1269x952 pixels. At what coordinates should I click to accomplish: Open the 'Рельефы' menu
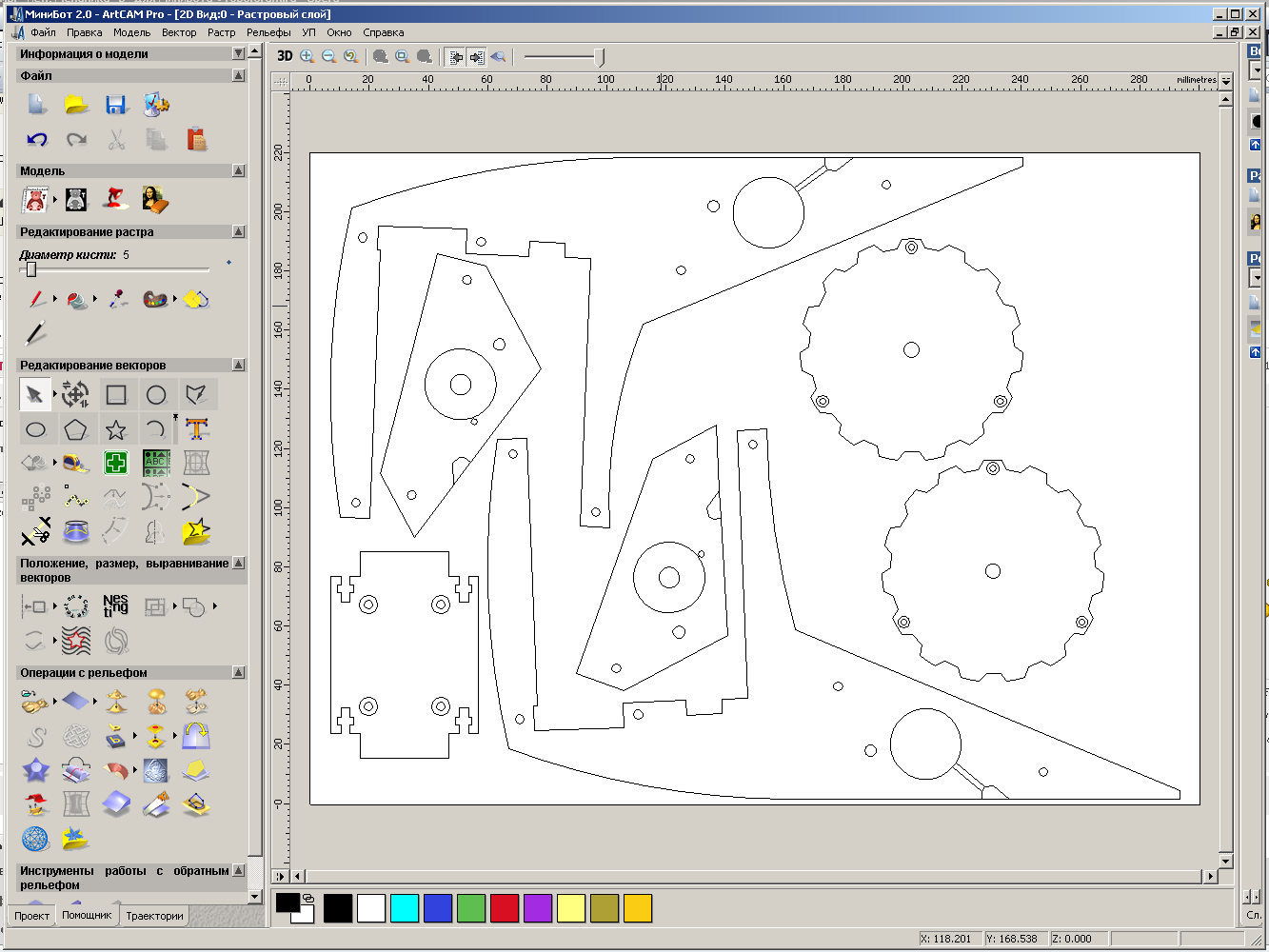[268, 32]
